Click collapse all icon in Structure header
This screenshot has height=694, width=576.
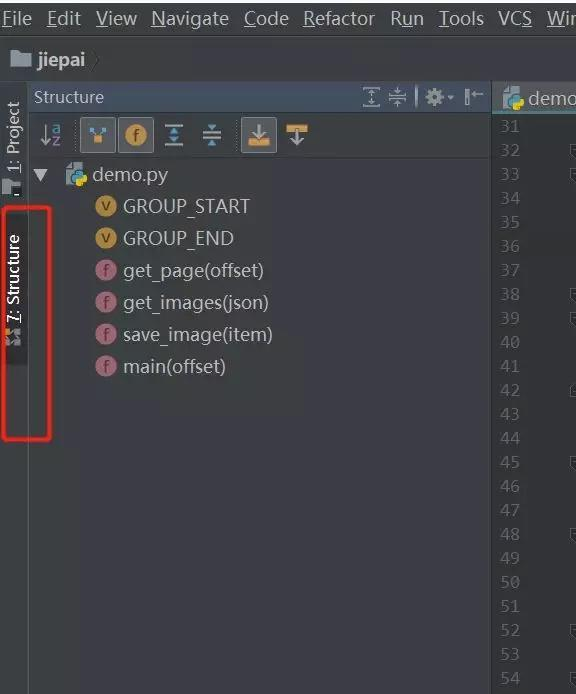pos(397,97)
